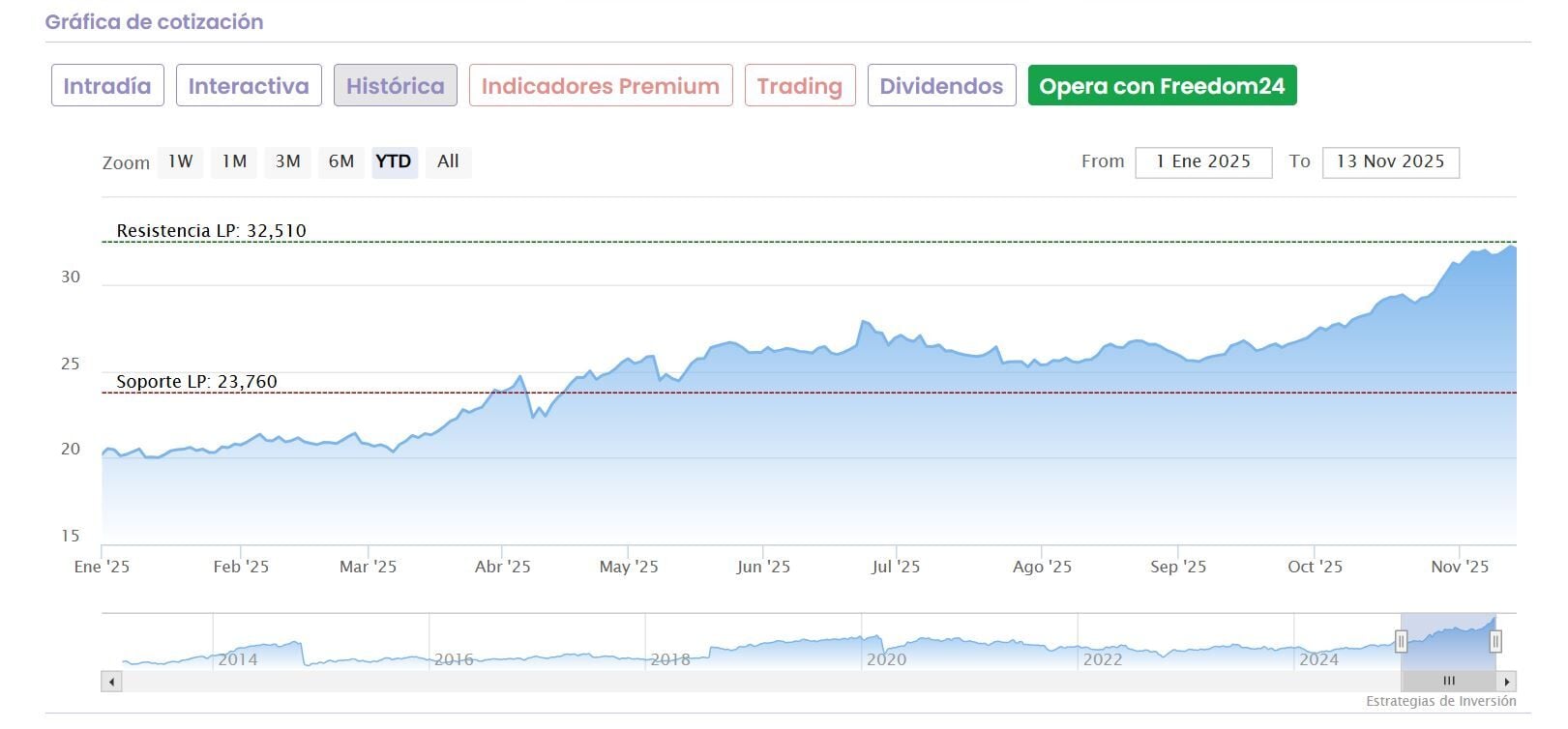Open the Estrategias de Inversión credit link
Screen dimensions: 1568x729
pos(1440,701)
